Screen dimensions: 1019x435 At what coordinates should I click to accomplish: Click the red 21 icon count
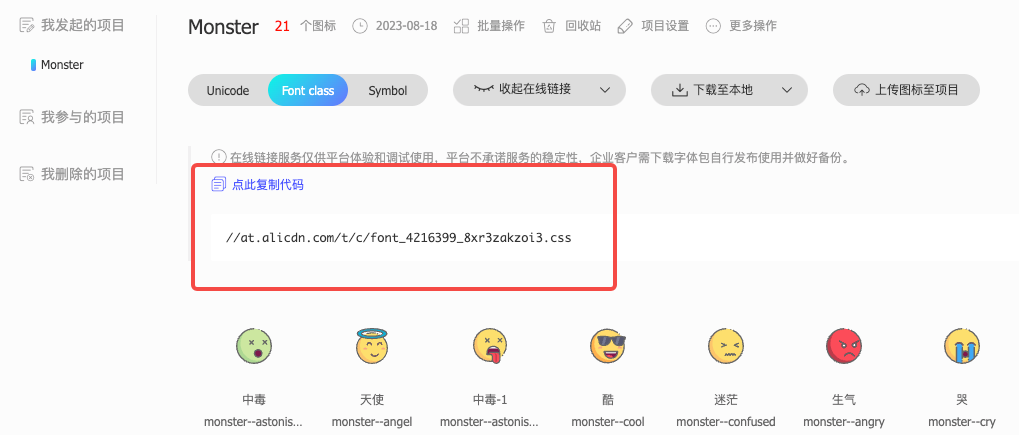coord(282,27)
